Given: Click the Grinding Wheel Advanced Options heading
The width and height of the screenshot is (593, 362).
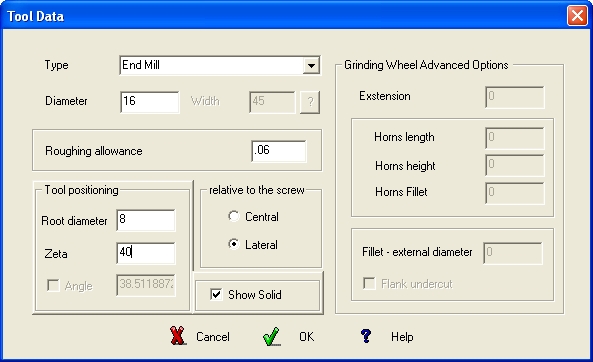Looking at the screenshot, I should (426, 65).
